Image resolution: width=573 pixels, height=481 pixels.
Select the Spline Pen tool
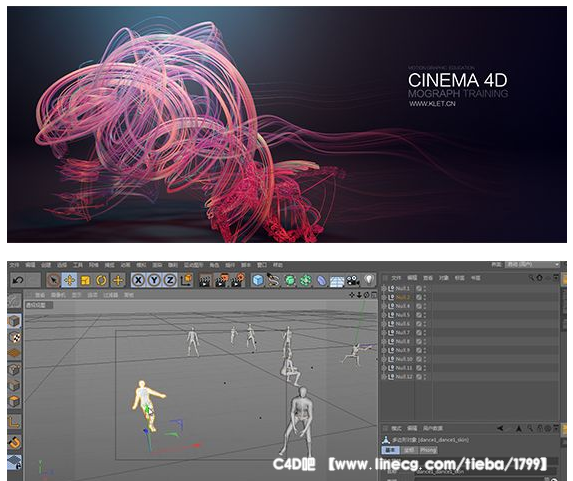273,280
